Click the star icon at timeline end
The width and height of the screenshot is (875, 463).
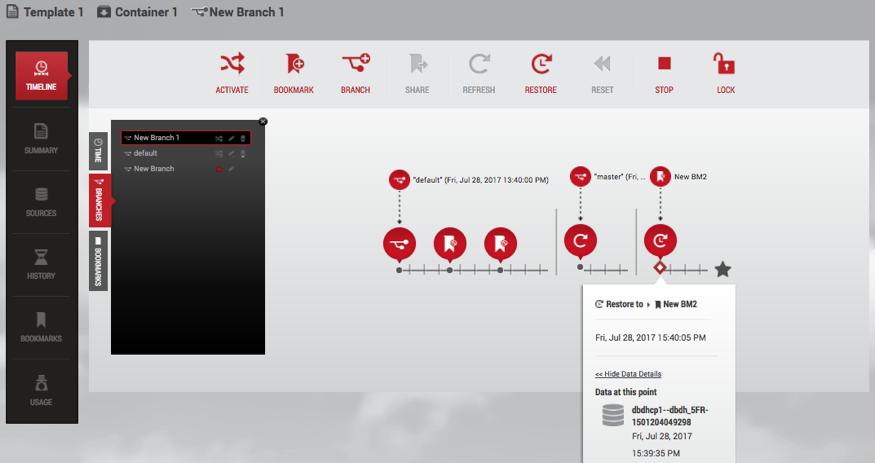(723, 269)
